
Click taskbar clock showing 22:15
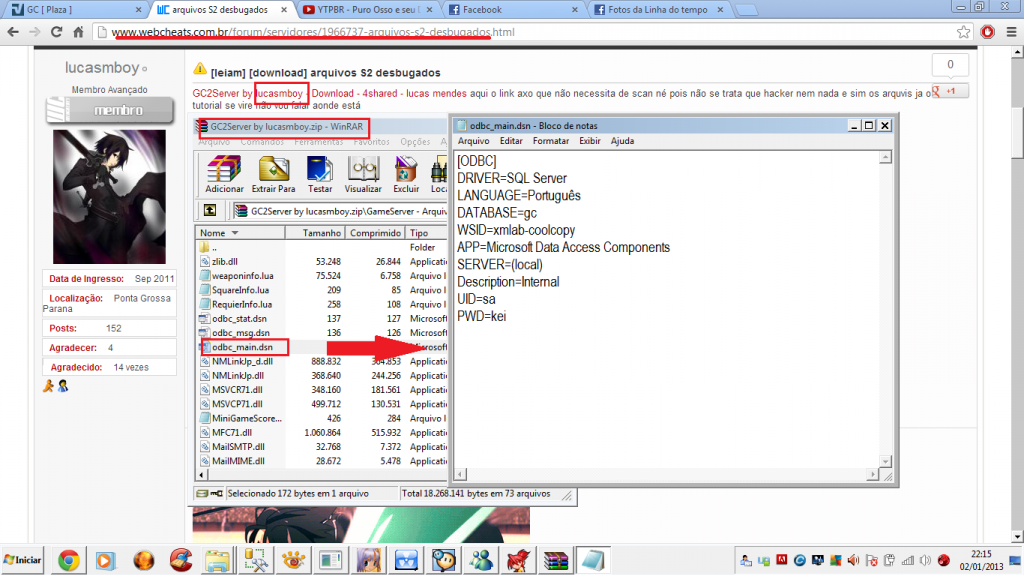[981, 554]
